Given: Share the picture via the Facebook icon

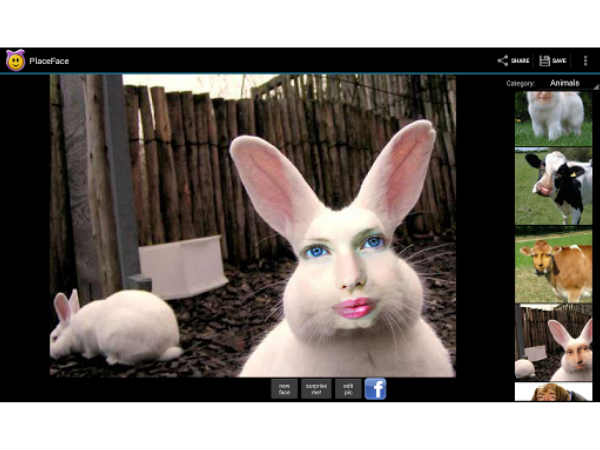Looking at the screenshot, I should [x=375, y=389].
